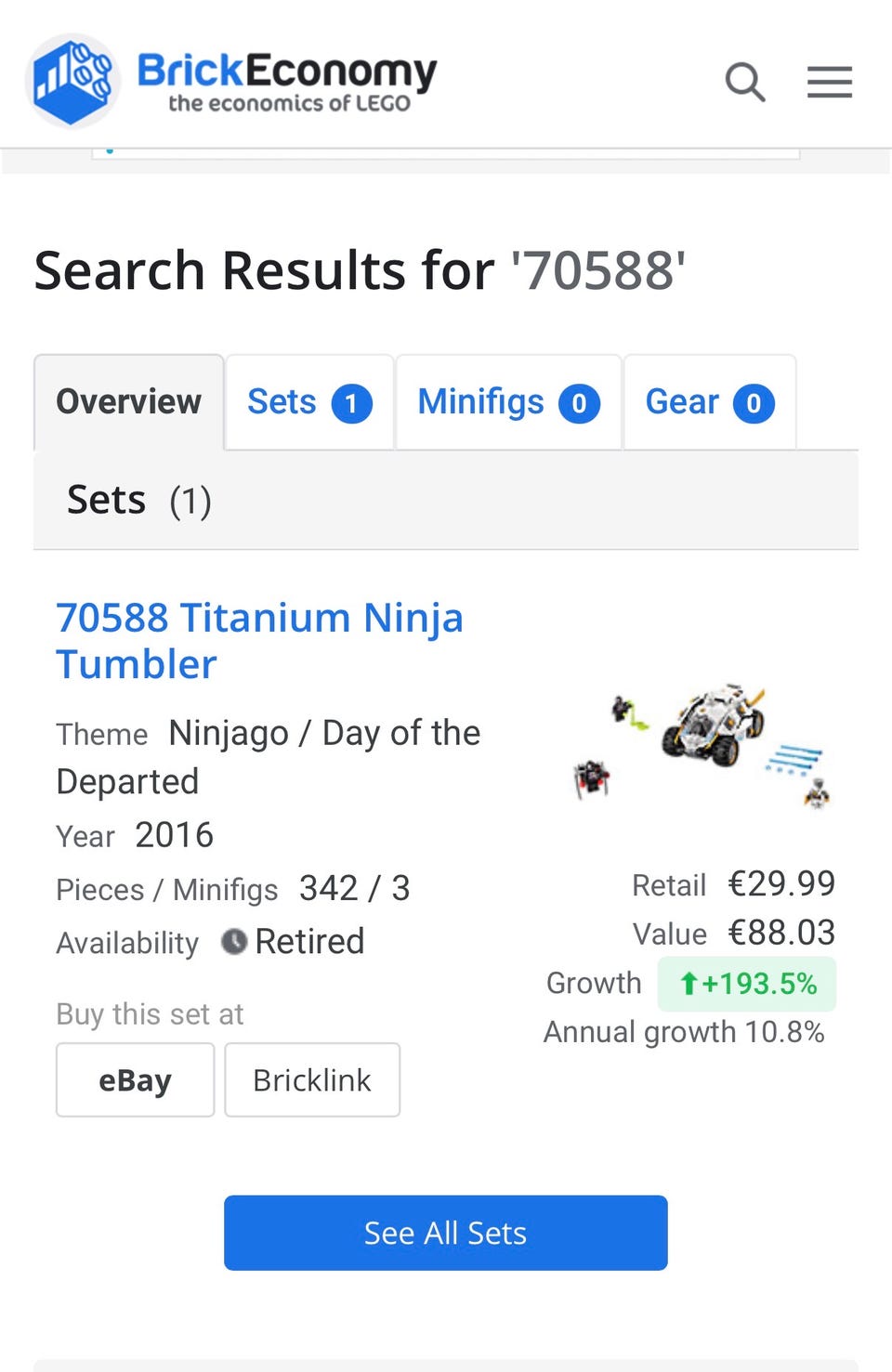The width and height of the screenshot is (892, 1372).
Task: Open the search magnifier icon
Action: click(744, 83)
